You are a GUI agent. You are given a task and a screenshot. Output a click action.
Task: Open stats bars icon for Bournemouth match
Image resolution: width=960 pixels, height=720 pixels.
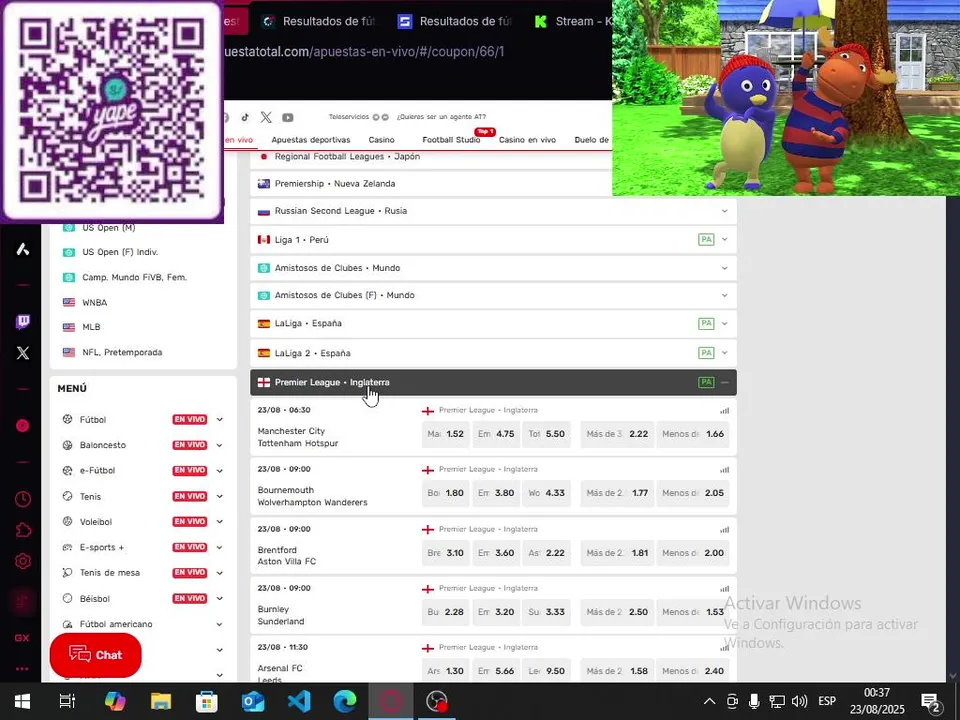tap(725, 470)
